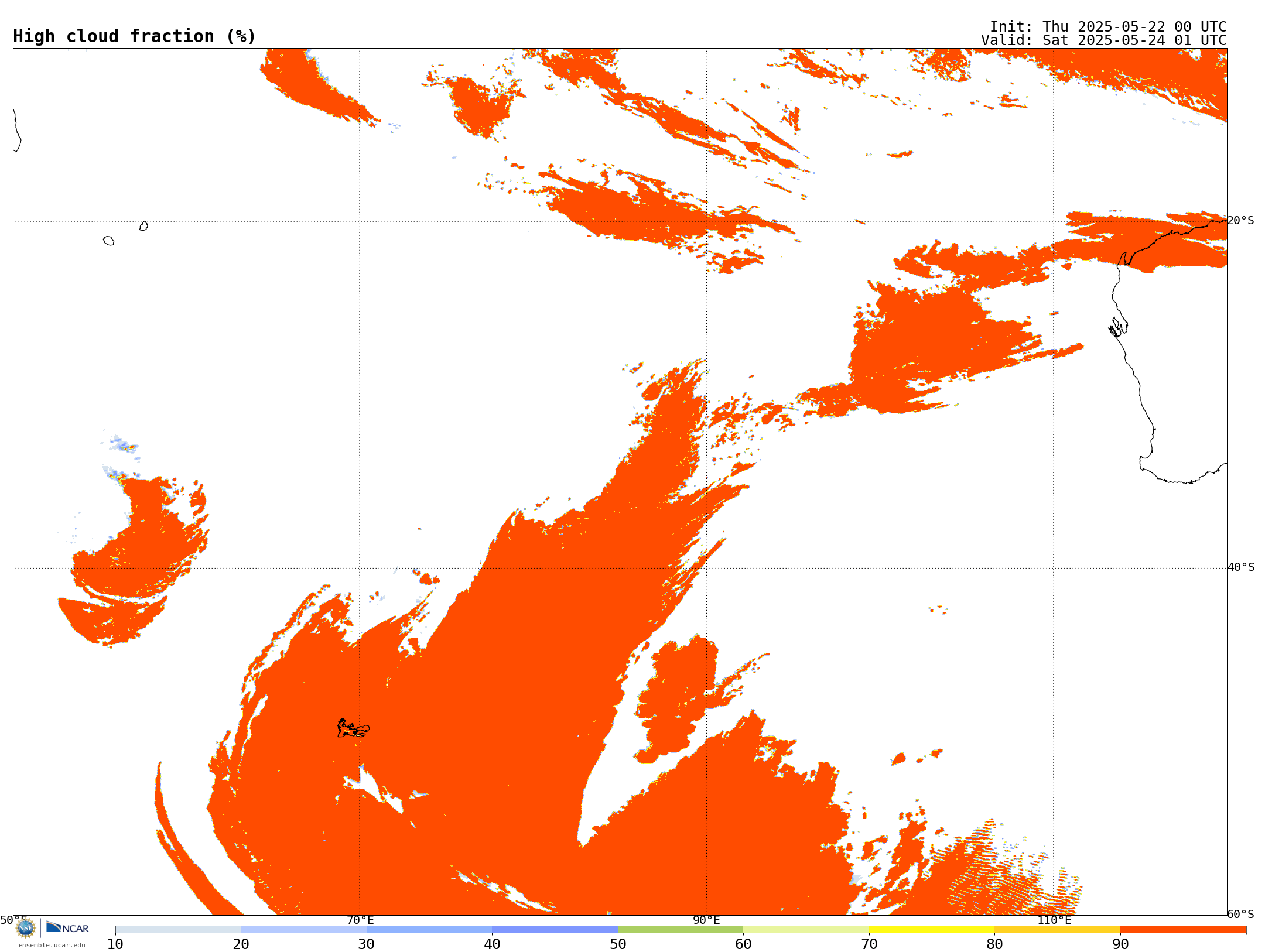Viewport: 1265px width, 952px height.
Task: Click the '20°S' latitude label
Action: pyautogui.click(x=1241, y=221)
